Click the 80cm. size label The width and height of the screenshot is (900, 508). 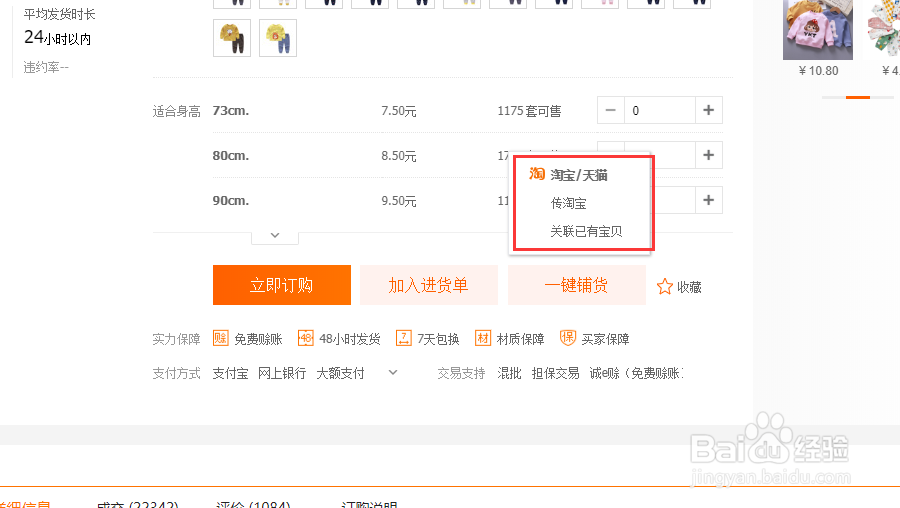(231, 156)
